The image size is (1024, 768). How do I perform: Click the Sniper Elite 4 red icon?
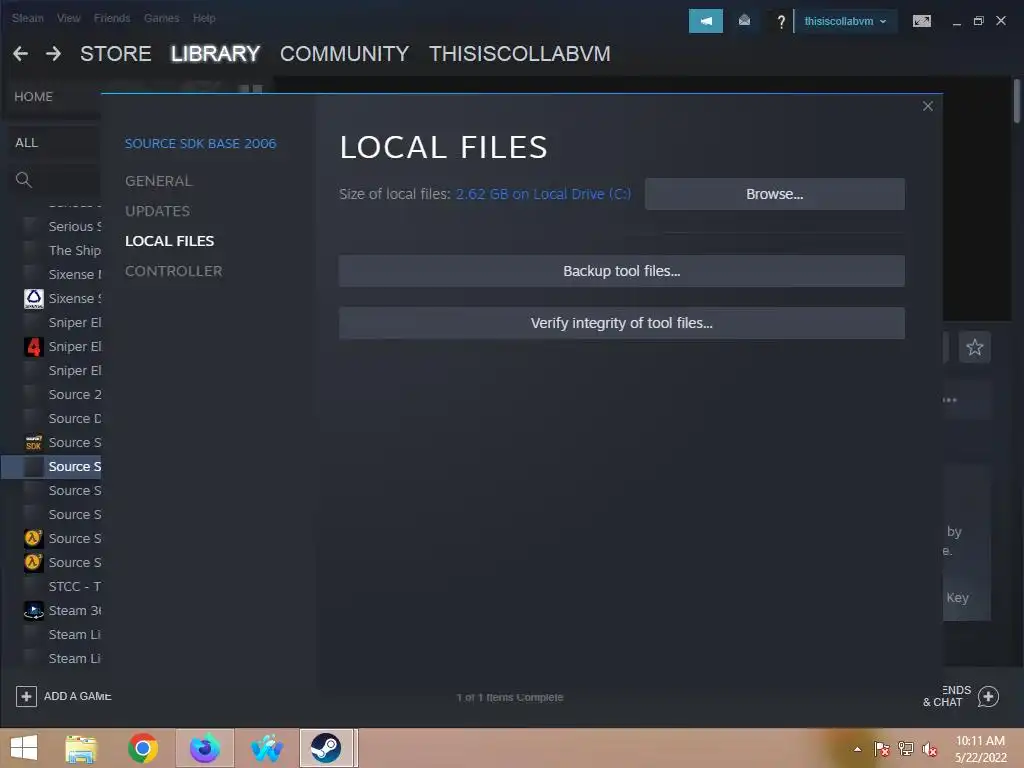point(33,347)
